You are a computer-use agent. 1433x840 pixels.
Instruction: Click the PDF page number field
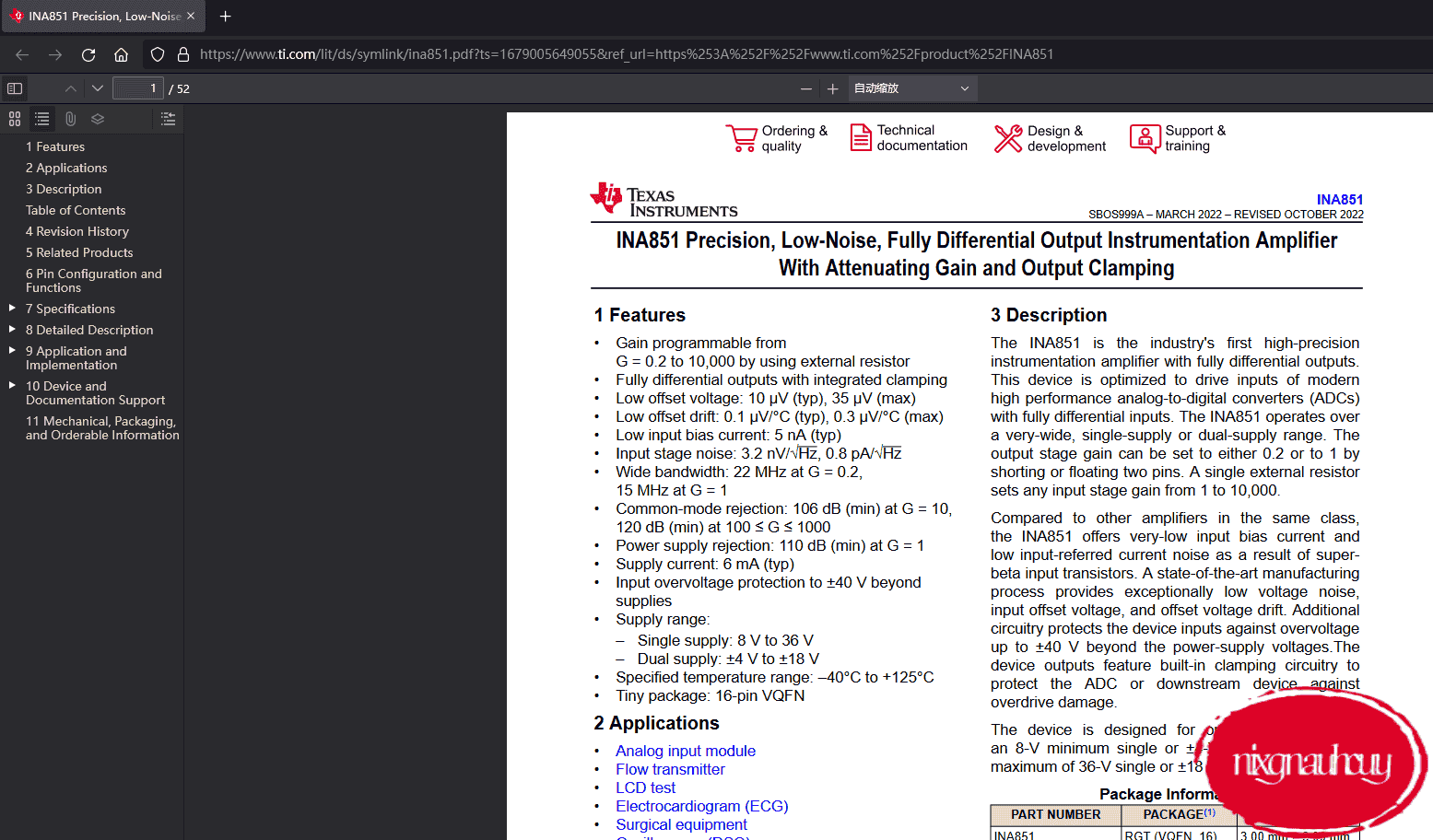tap(138, 88)
